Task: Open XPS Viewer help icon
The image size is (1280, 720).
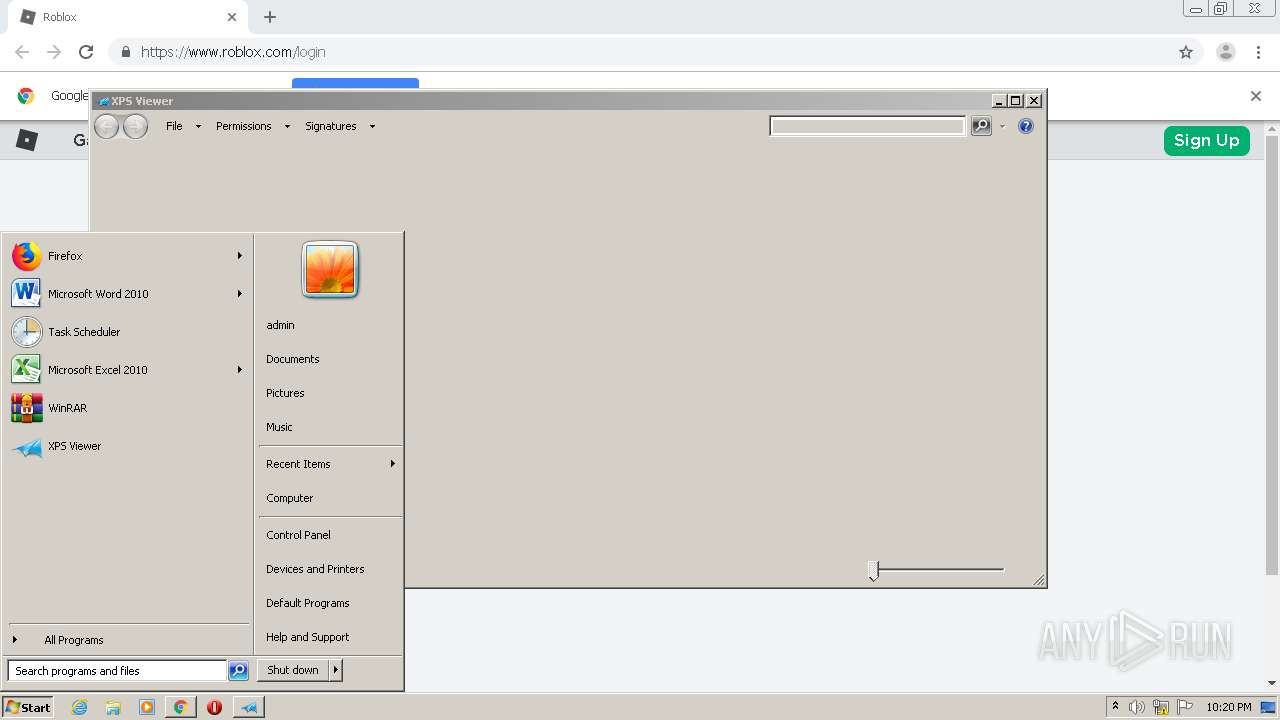Action: click(x=1025, y=126)
